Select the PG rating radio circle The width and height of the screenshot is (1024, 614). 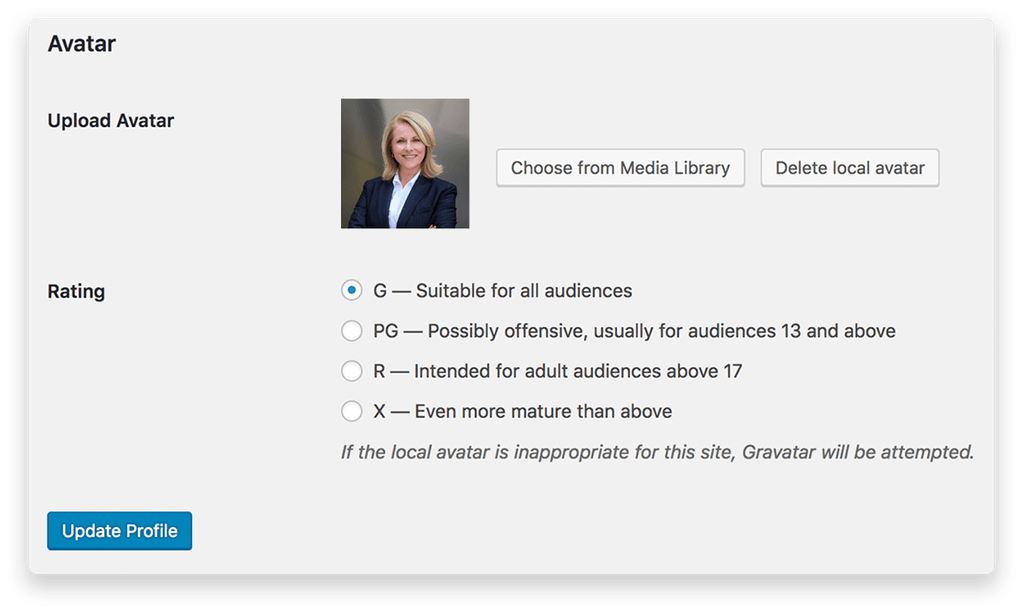click(x=351, y=331)
